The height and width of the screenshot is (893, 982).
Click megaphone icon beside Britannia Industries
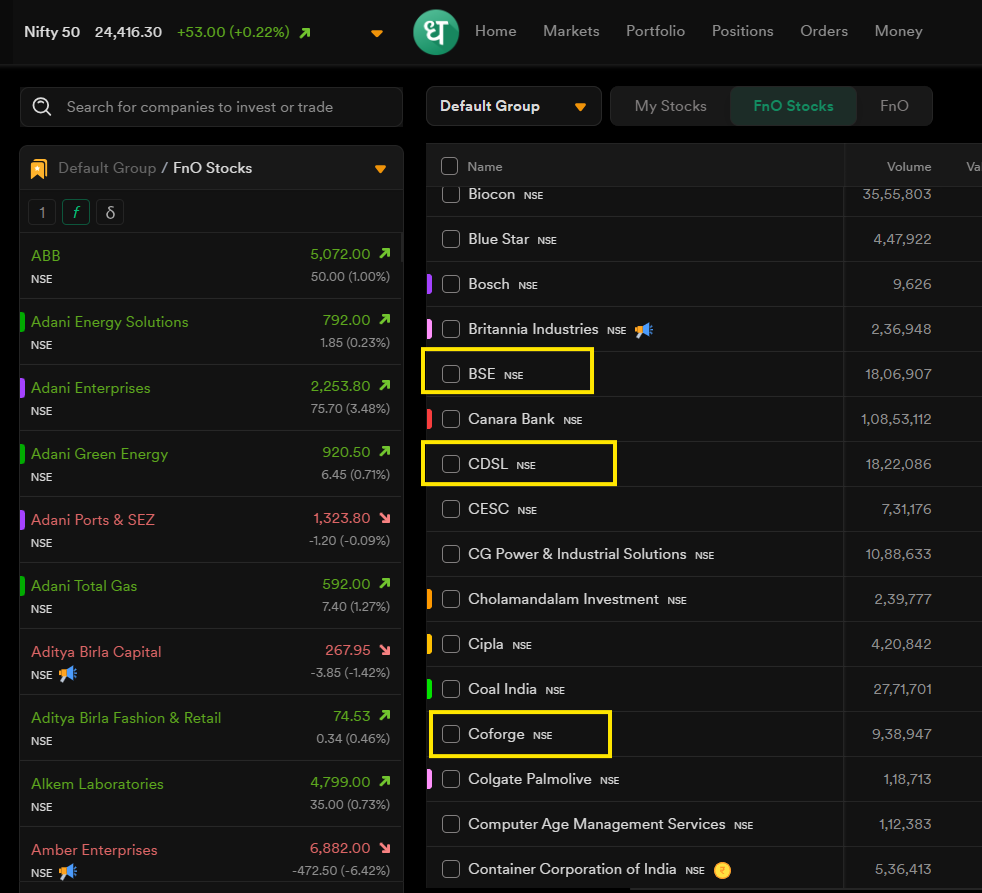tap(643, 330)
